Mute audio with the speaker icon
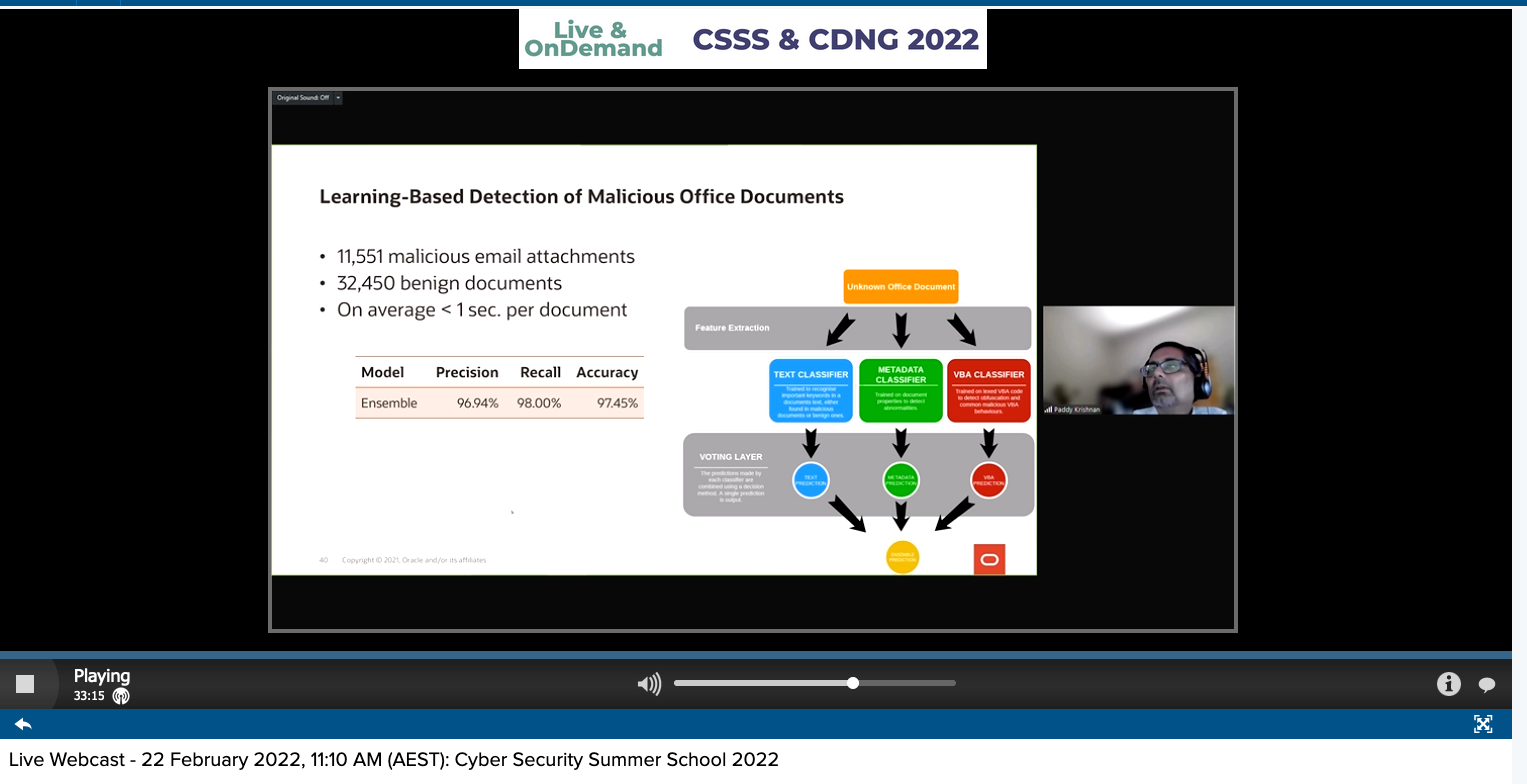Screen dimensions: 1527x784 (x=649, y=684)
